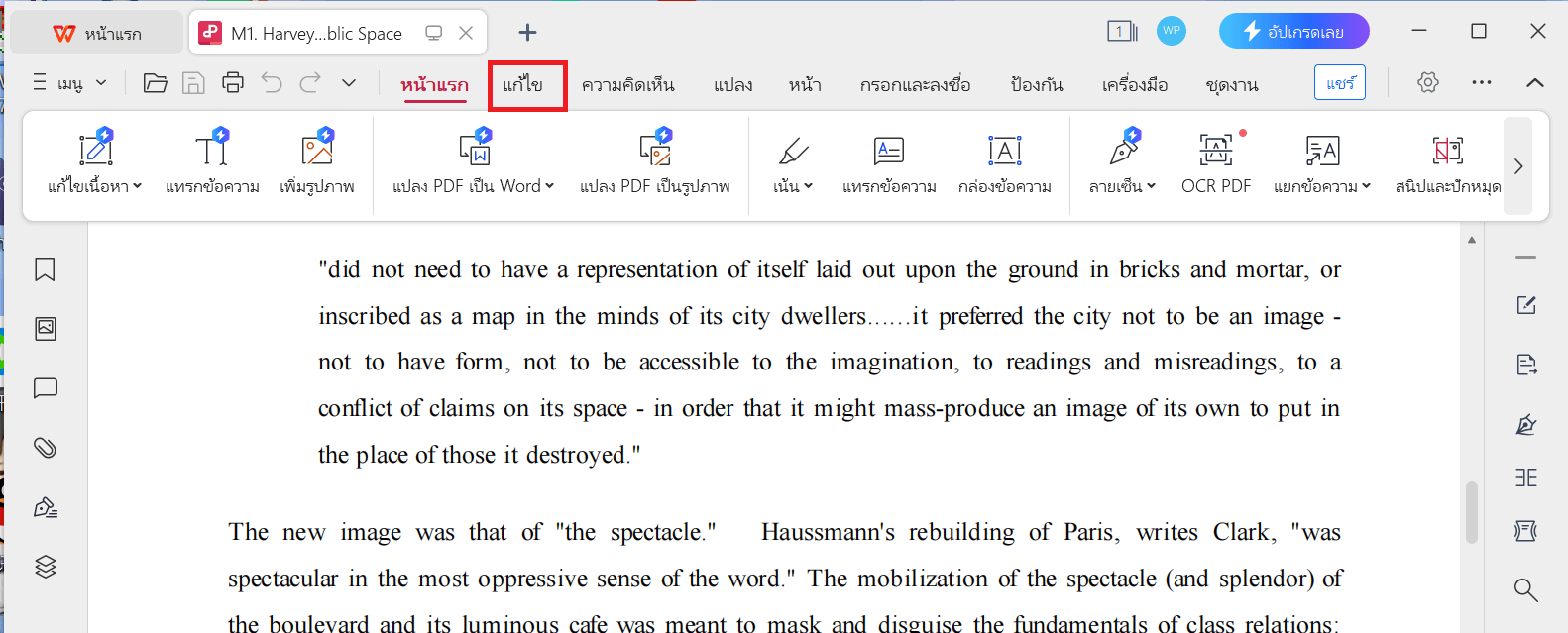This screenshot has height=633, width=1568.
Task: Select the Text Box tool (กล่องข้อความ)
Action: coord(1004,163)
